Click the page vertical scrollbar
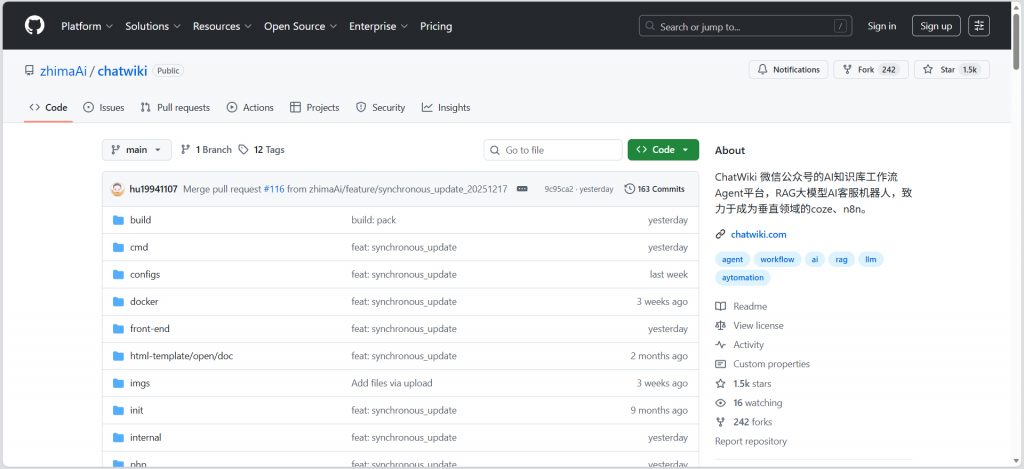1024x469 pixels. [1017, 250]
